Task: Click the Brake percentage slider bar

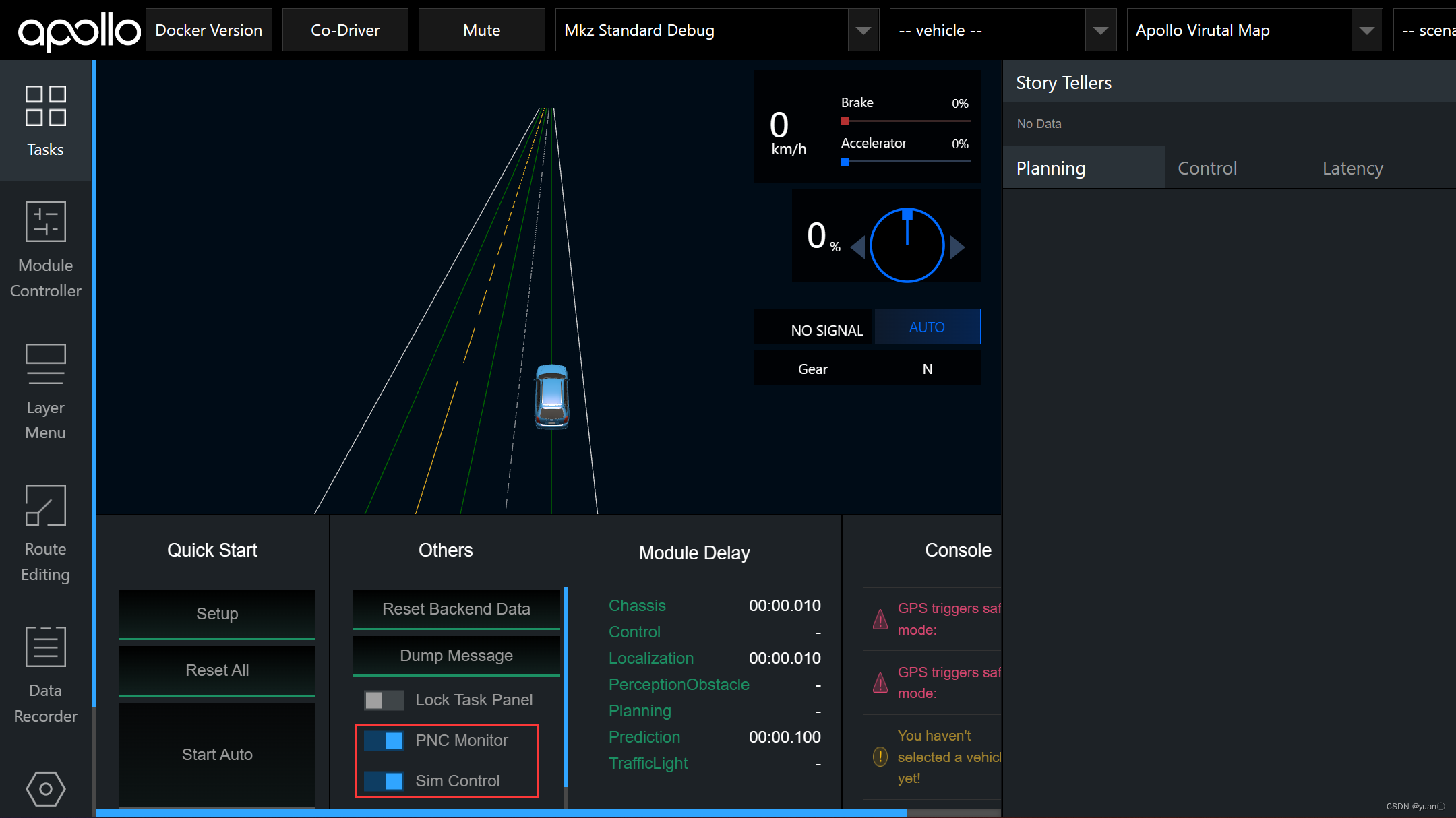Action: pyautogui.click(x=905, y=121)
